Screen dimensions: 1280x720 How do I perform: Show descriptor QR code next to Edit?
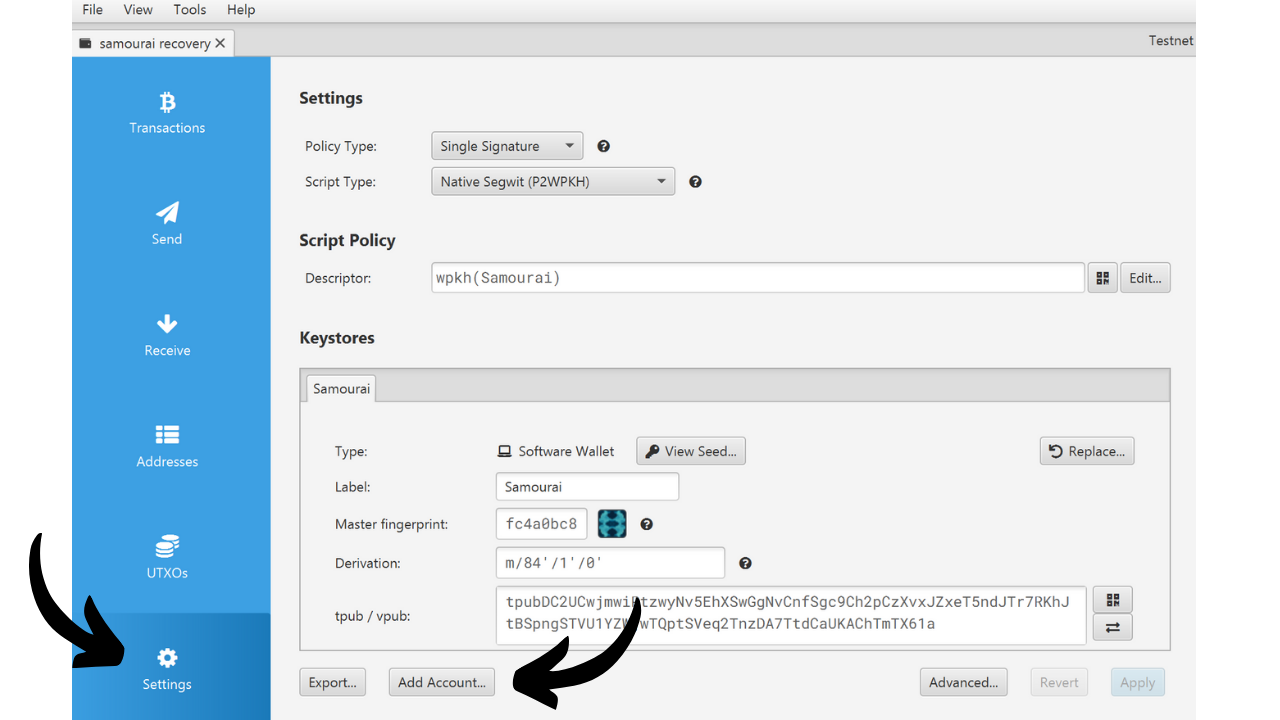(1102, 278)
